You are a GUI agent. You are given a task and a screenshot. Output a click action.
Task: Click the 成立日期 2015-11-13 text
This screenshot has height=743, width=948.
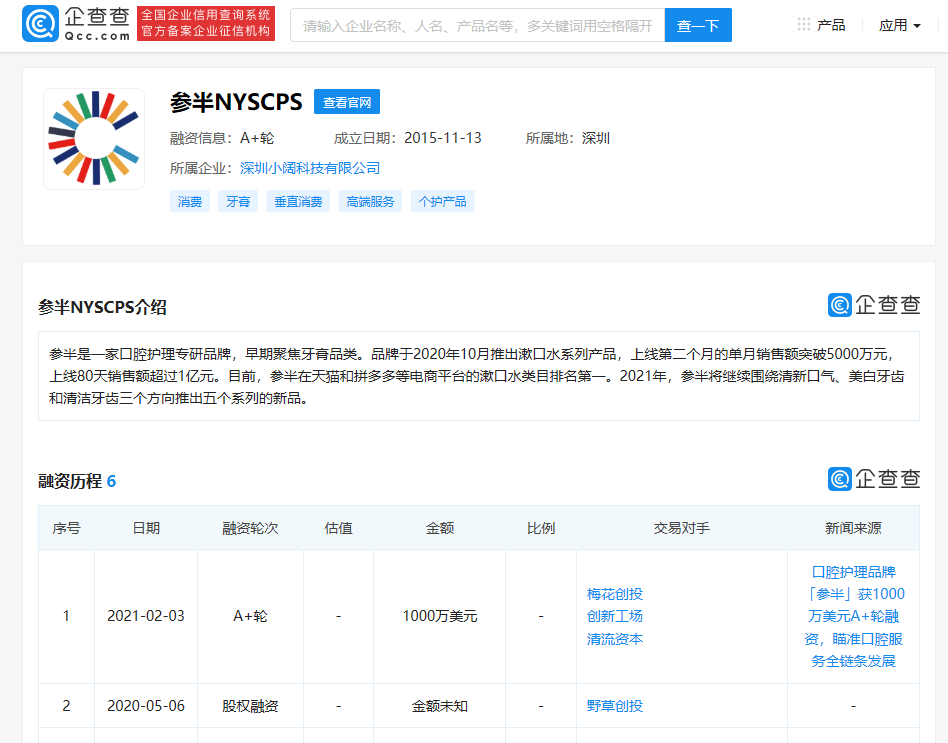[x=407, y=138]
